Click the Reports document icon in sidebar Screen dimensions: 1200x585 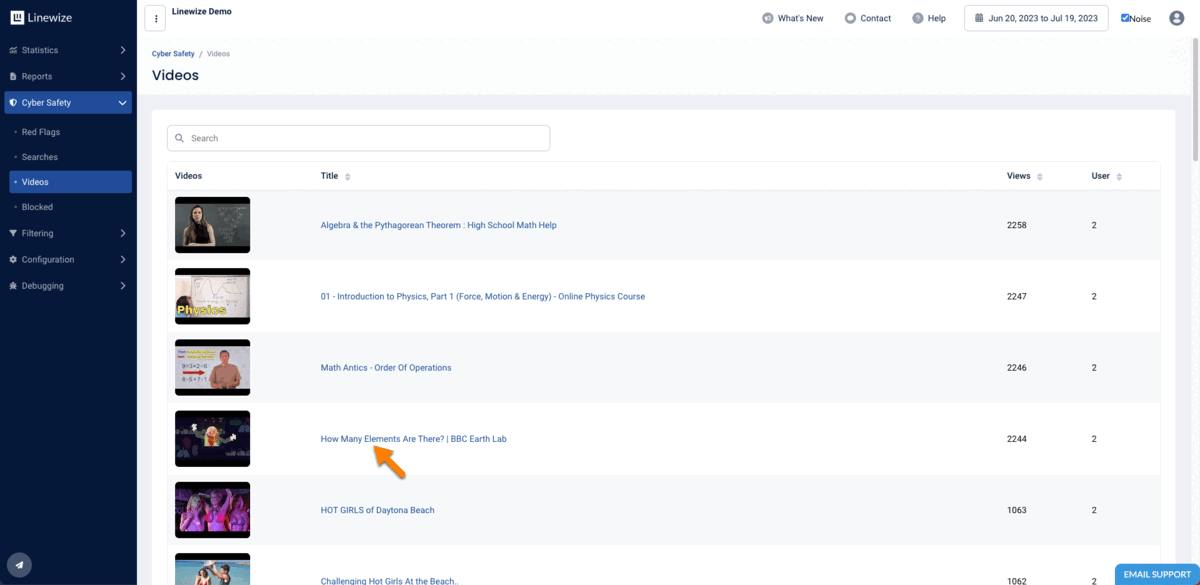tap(13, 76)
